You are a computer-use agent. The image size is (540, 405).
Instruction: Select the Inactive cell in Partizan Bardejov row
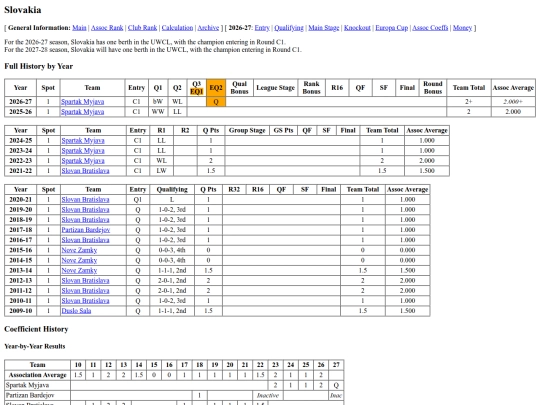(268, 395)
